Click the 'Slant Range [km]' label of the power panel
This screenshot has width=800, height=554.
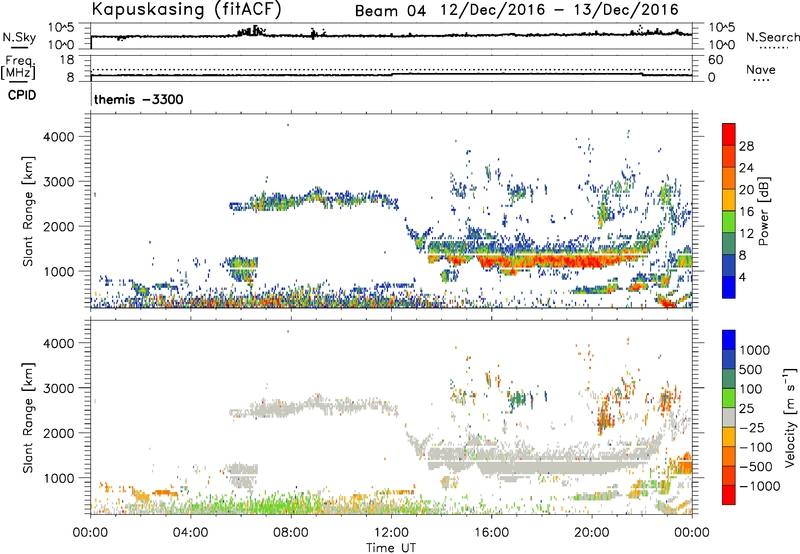point(28,211)
